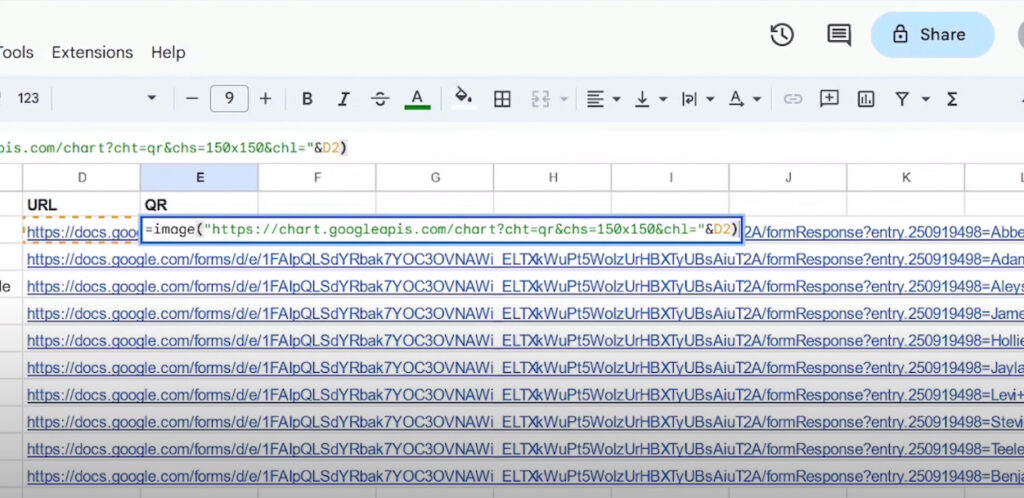Expand text wrapping dropdown arrow
The width and height of the screenshot is (1024, 498).
click(x=710, y=99)
